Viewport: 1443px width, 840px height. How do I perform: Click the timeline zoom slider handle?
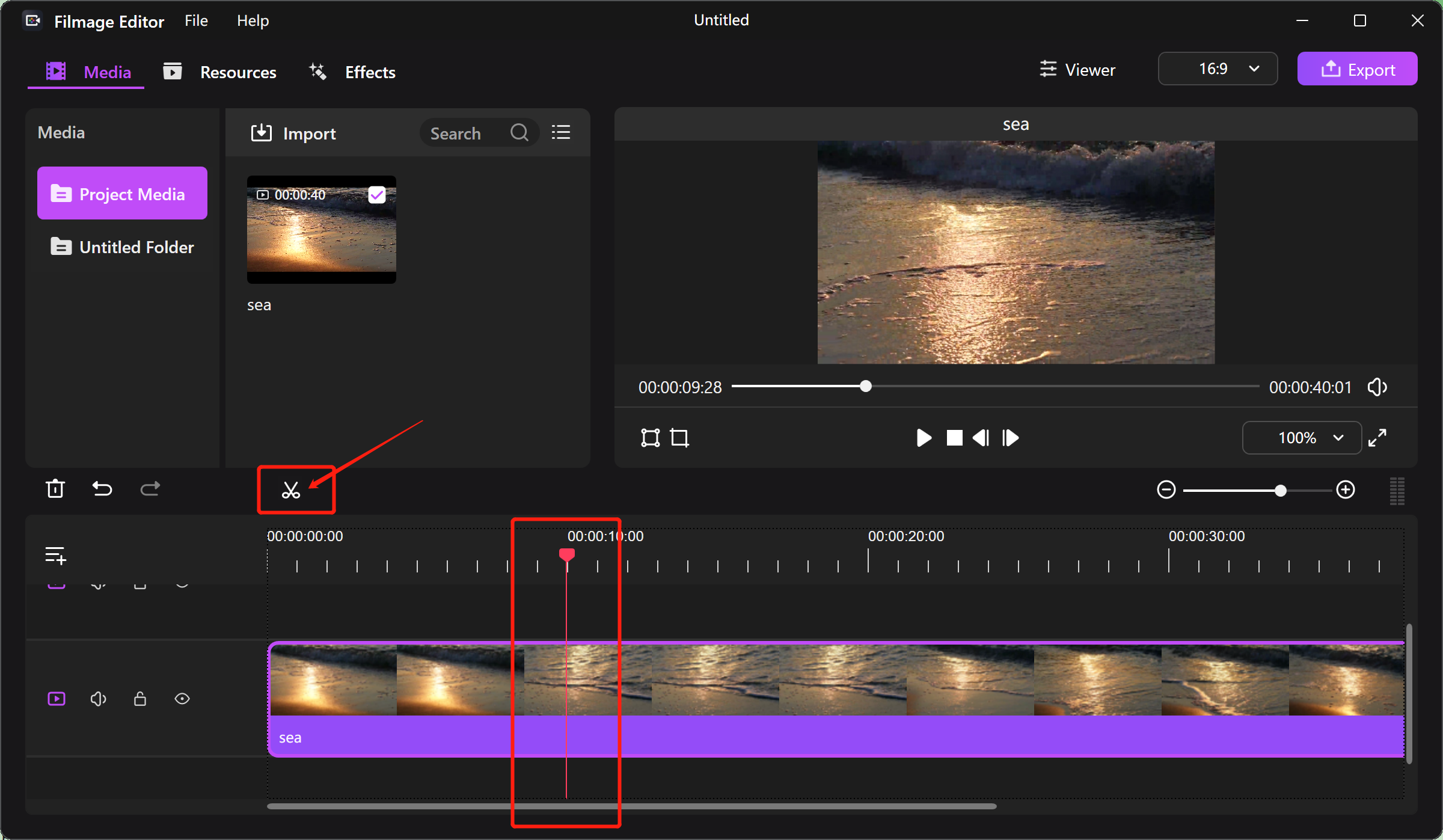click(x=1281, y=491)
